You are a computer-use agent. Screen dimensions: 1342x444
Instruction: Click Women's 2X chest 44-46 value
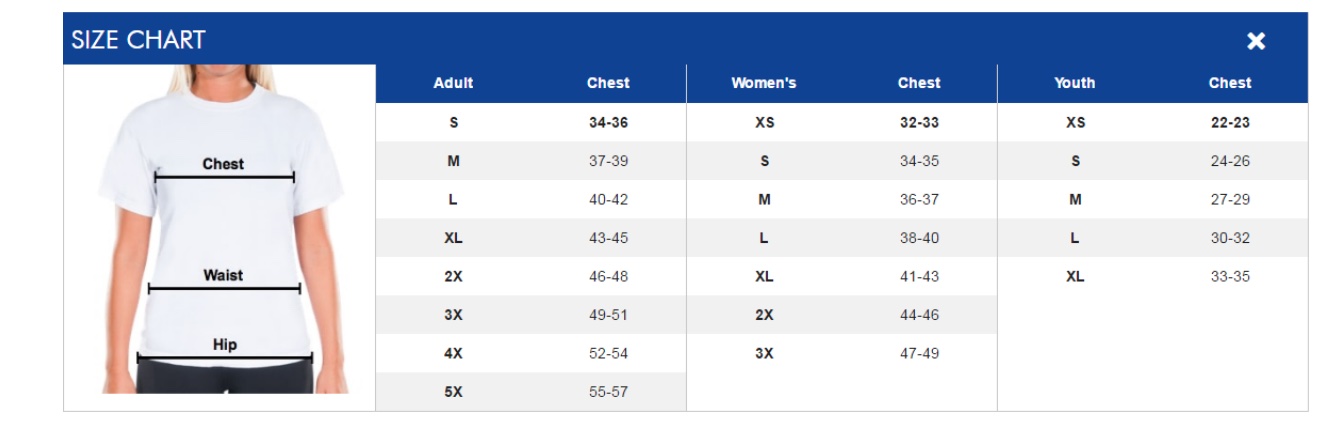tap(919, 315)
